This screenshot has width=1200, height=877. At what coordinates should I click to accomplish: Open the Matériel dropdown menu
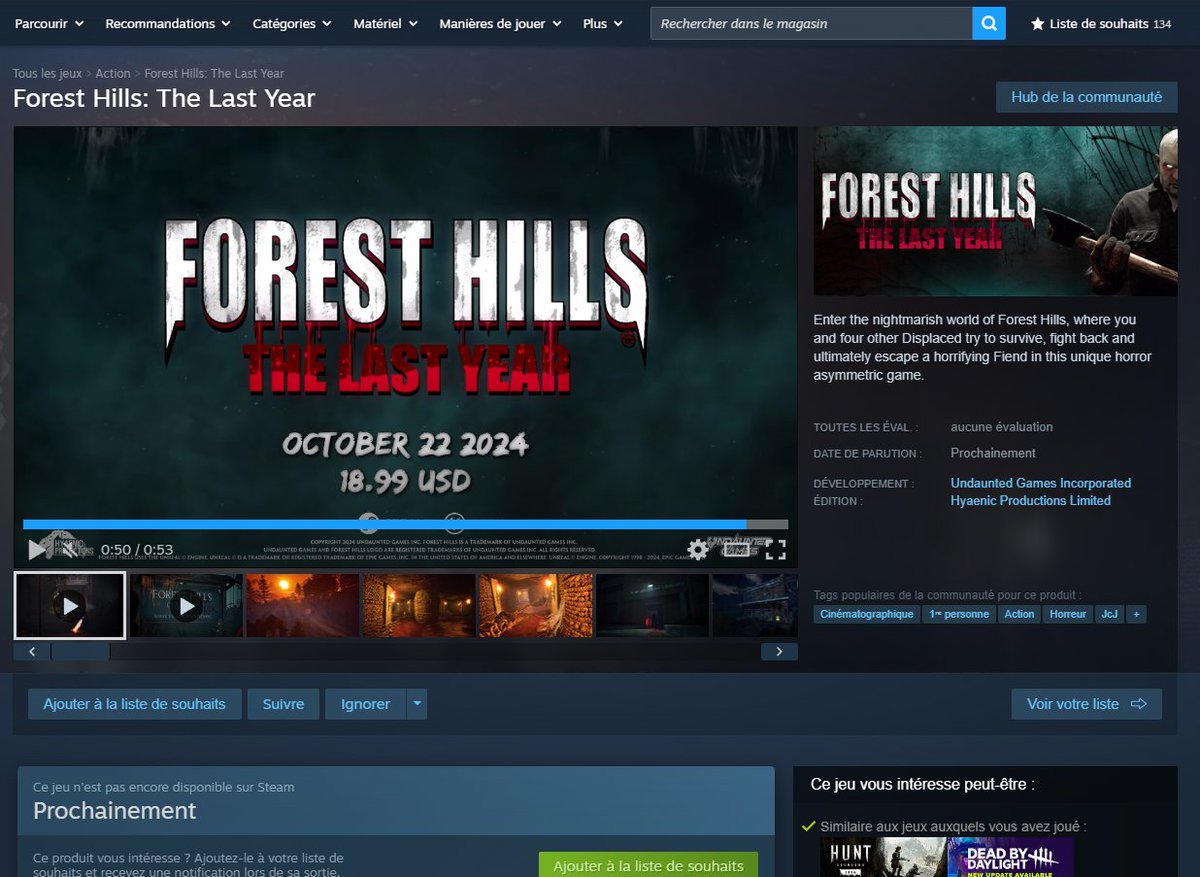pos(385,23)
